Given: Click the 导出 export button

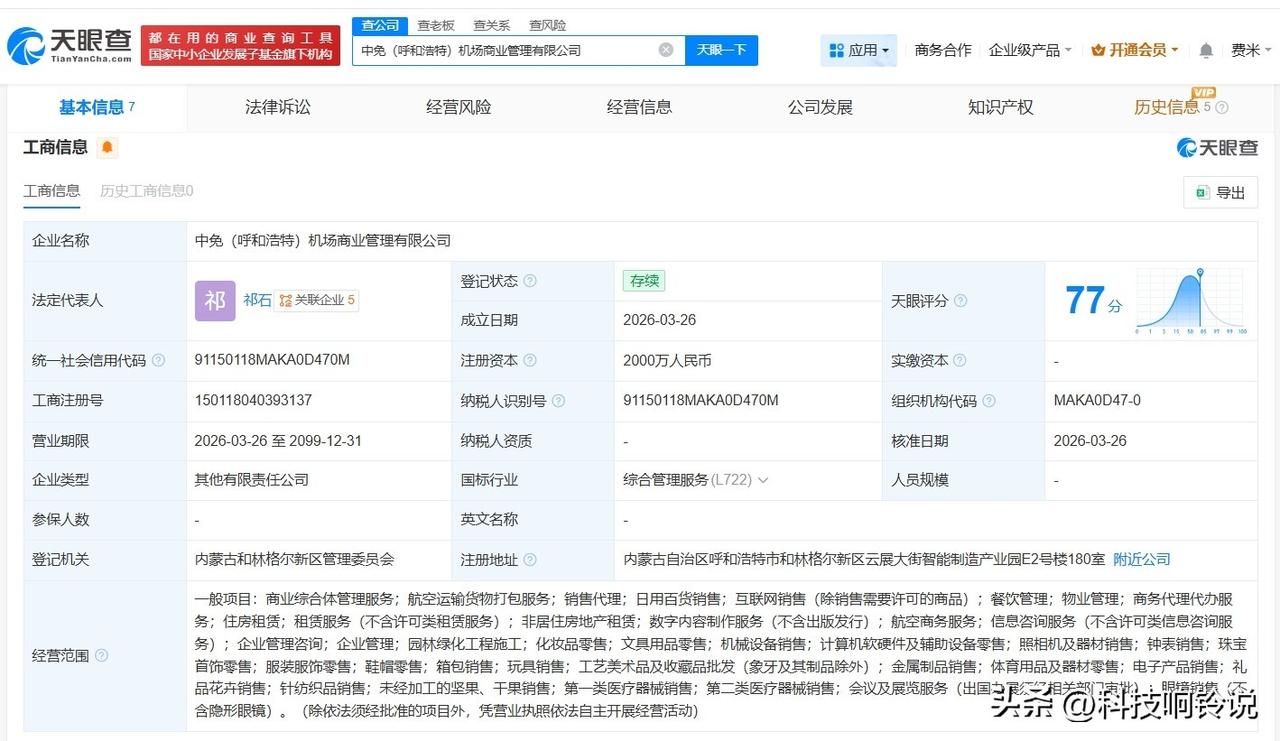Looking at the screenshot, I should click(x=1221, y=193).
